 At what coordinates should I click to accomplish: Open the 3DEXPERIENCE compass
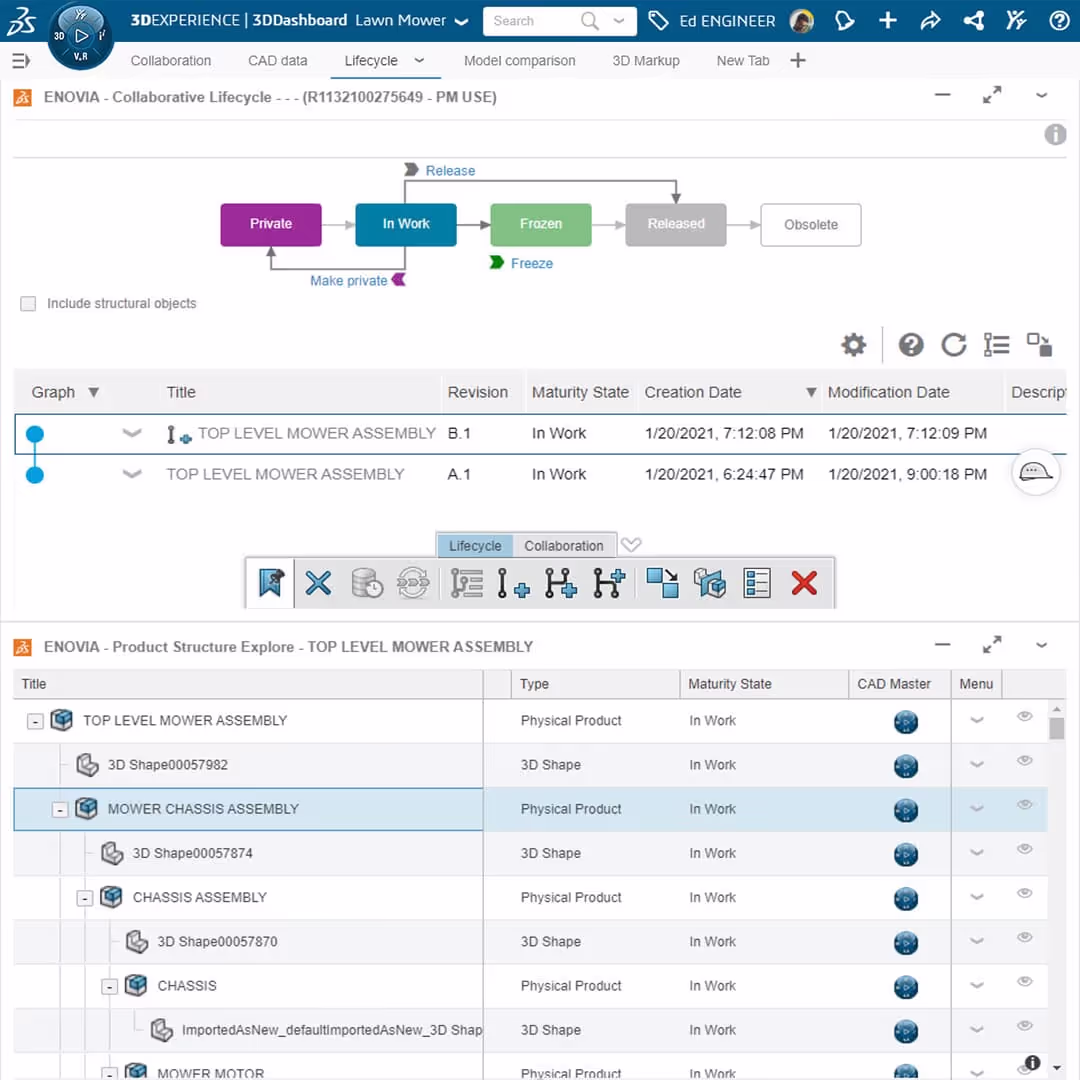(81, 36)
